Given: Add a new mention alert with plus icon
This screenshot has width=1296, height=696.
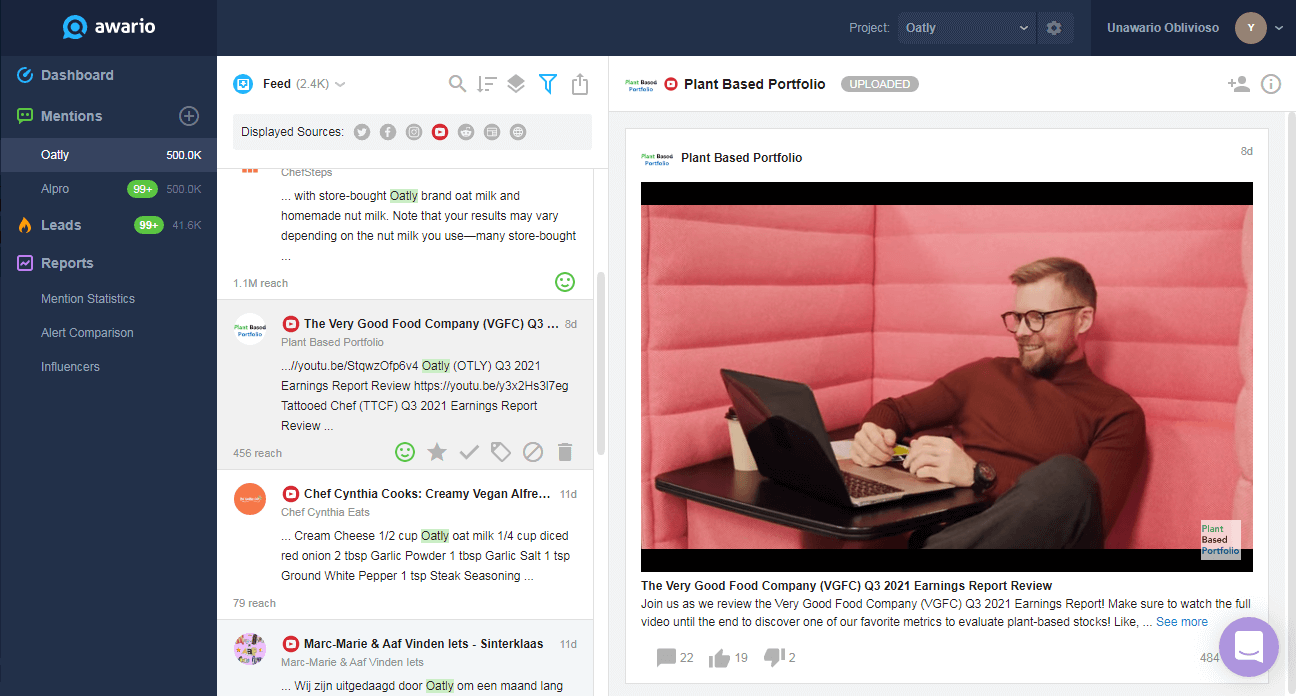Looking at the screenshot, I should (x=189, y=116).
